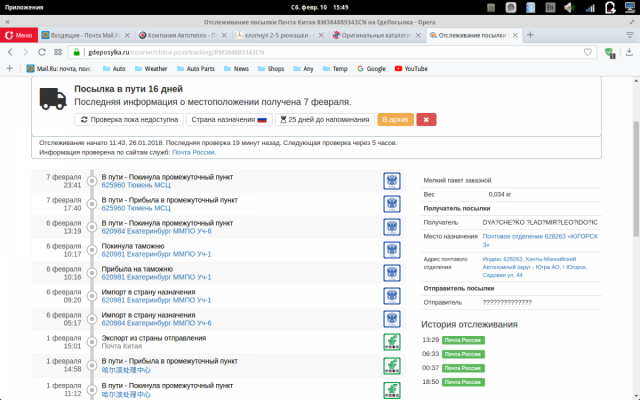This screenshot has height=400, width=640.
Task: Open 620981 Екатеринбург ММПО Уч-1 at 10:17
Action: click(x=156, y=254)
